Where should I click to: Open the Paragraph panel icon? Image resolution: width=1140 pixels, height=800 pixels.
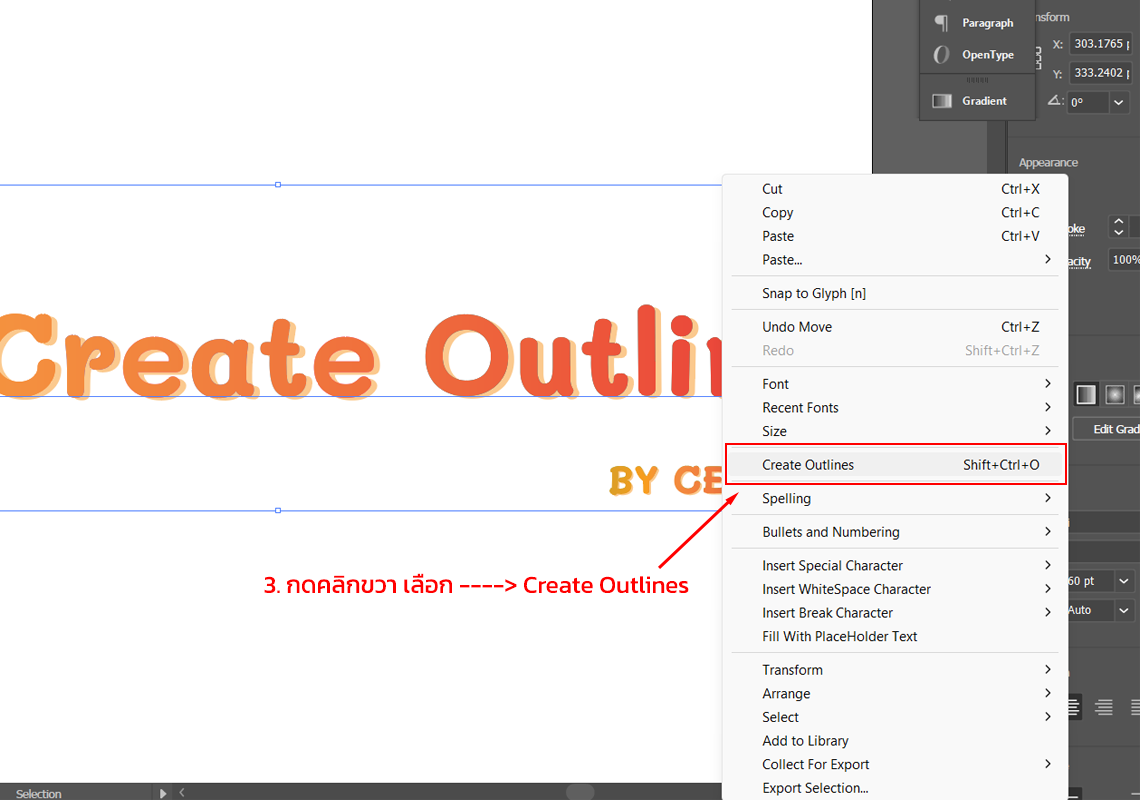pos(941,23)
